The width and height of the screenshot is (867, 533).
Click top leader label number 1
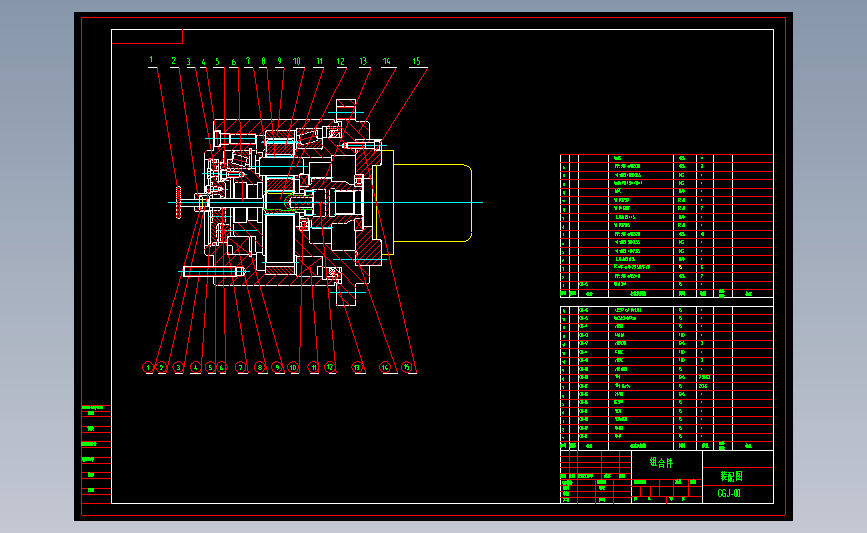151,60
